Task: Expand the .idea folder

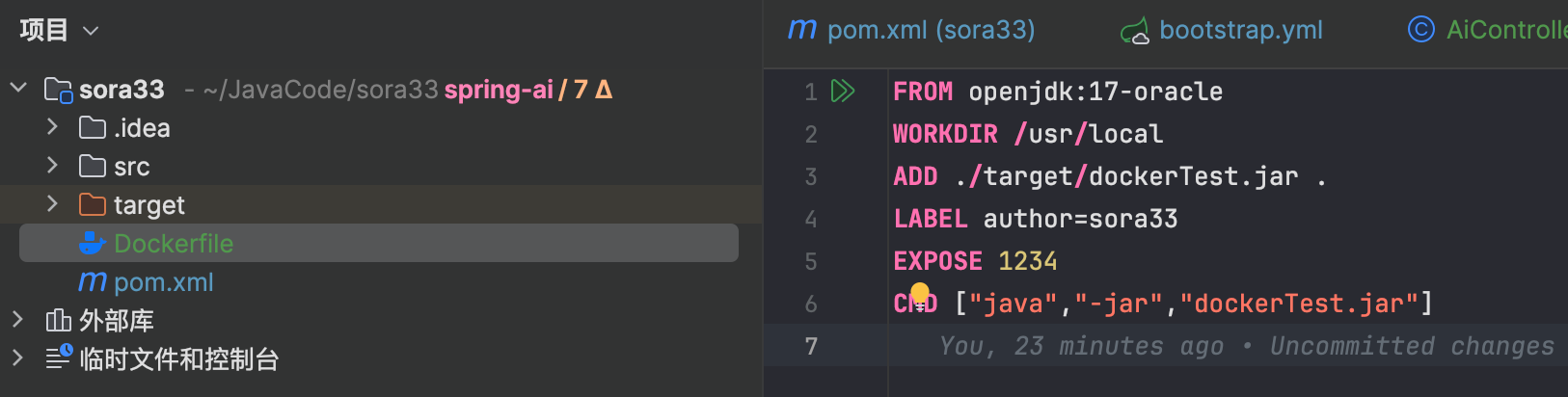Action: click(52, 127)
